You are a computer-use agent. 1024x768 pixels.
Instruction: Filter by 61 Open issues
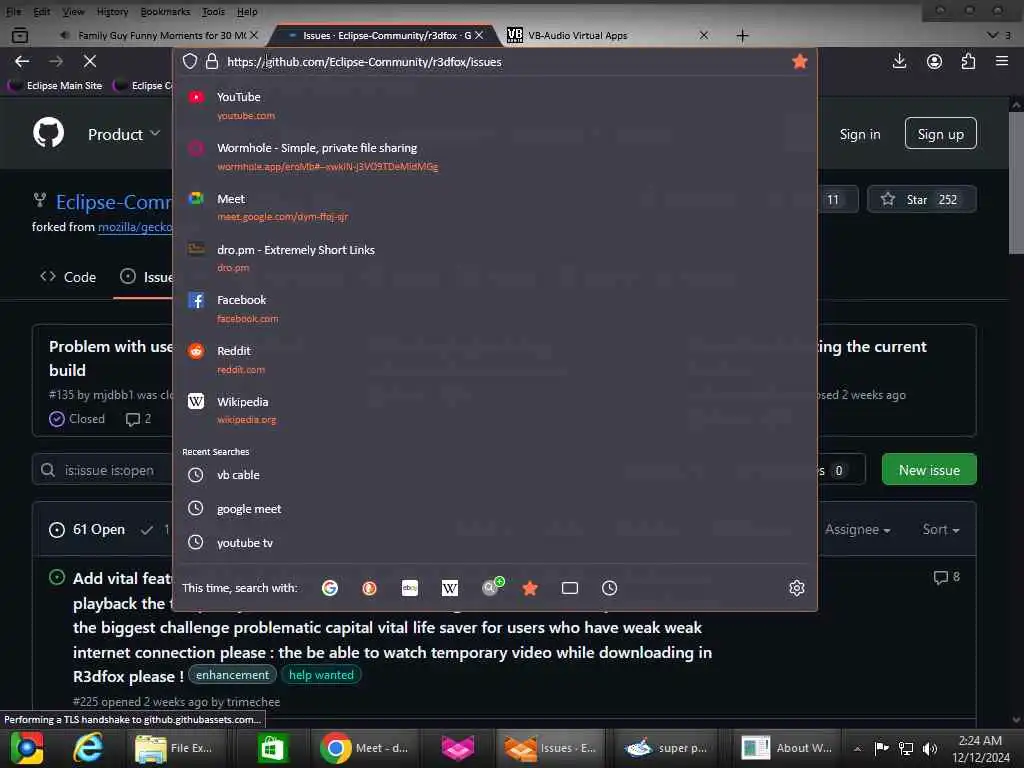[x=87, y=530]
